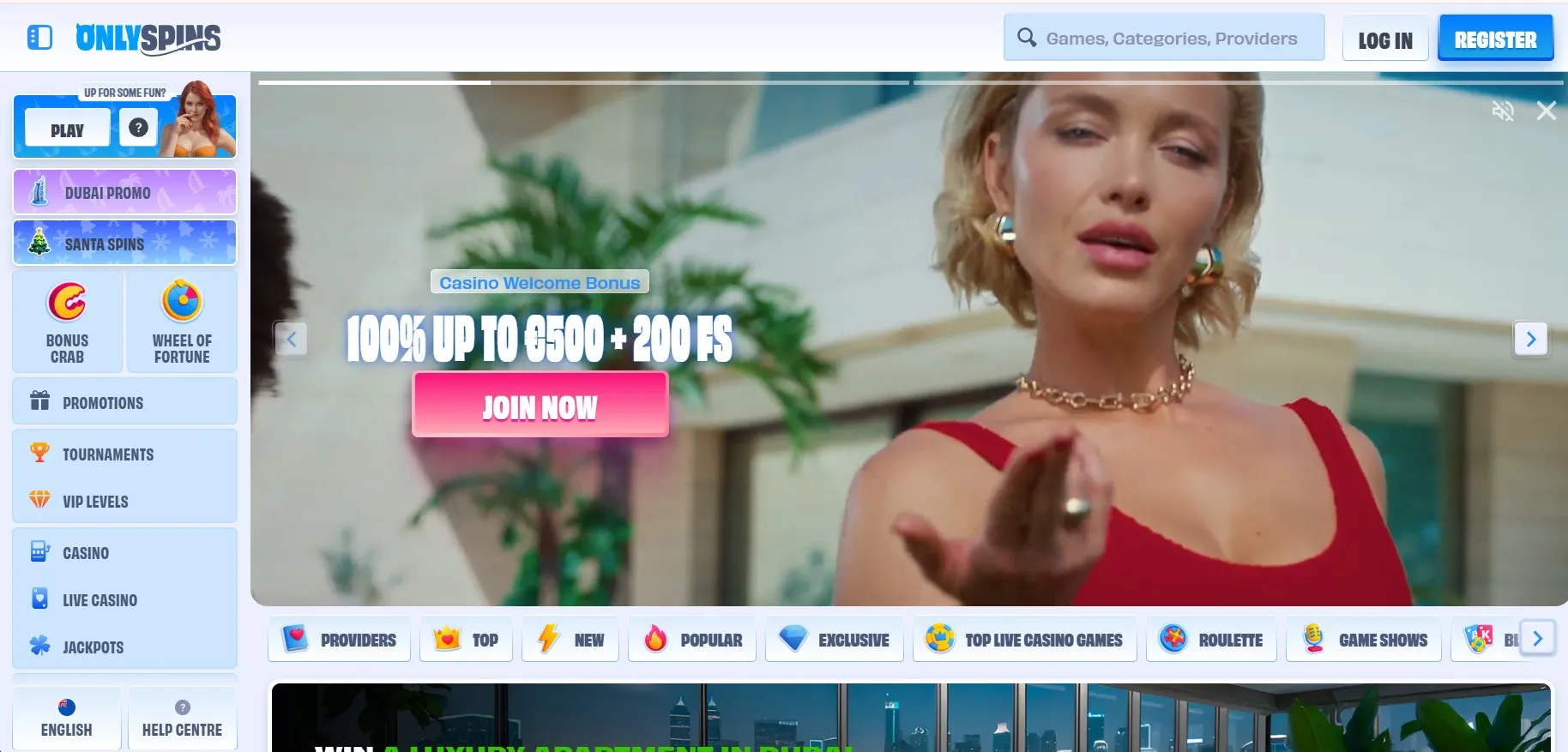Close the promo video banner
The width and height of the screenshot is (1568, 752).
[1546, 111]
